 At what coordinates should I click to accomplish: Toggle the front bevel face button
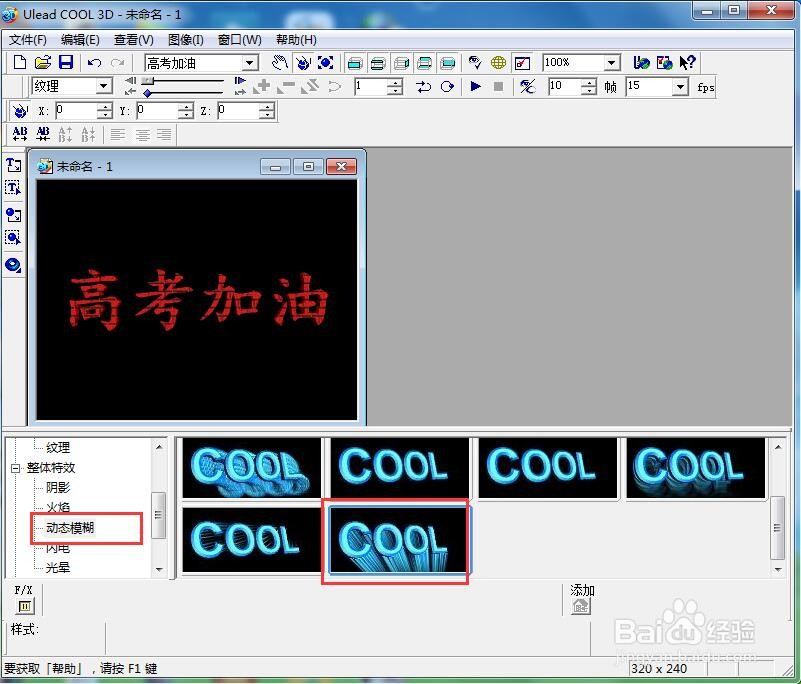click(x=378, y=63)
